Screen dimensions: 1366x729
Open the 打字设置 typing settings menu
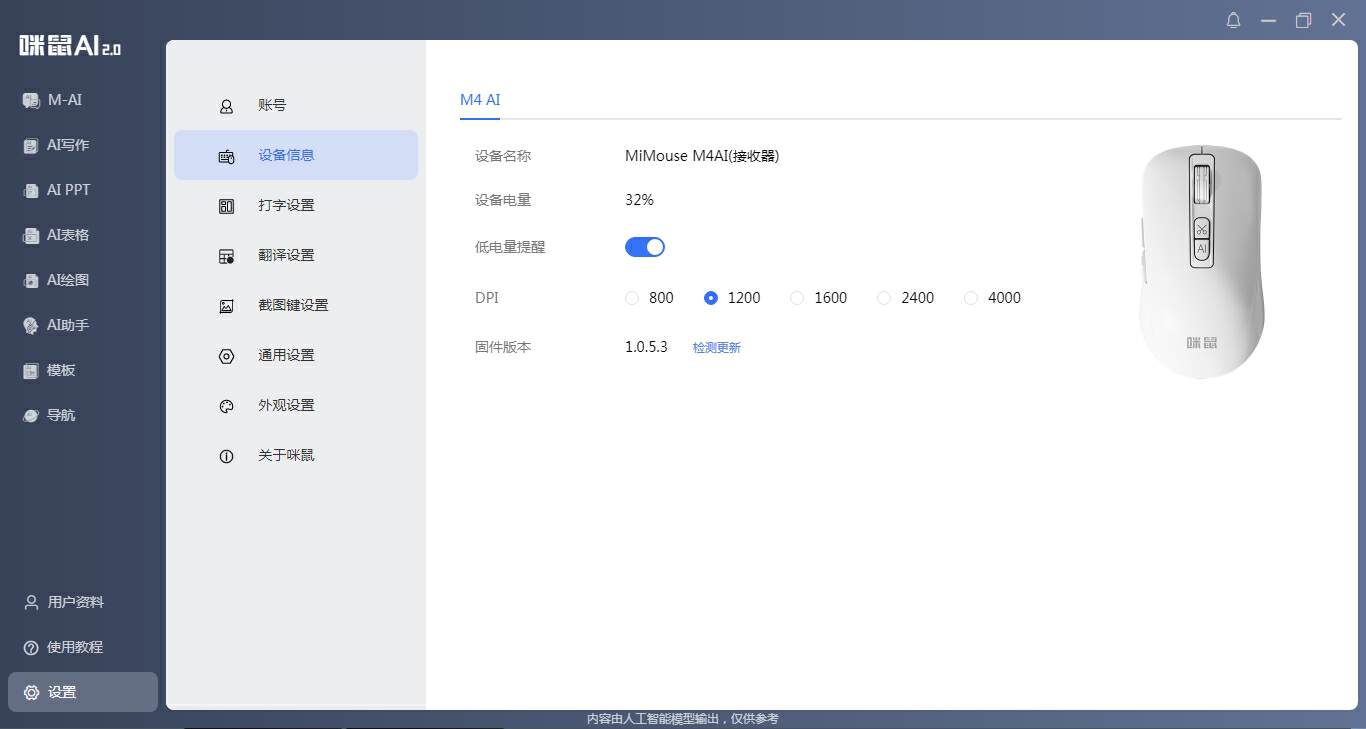tap(286, 205)
